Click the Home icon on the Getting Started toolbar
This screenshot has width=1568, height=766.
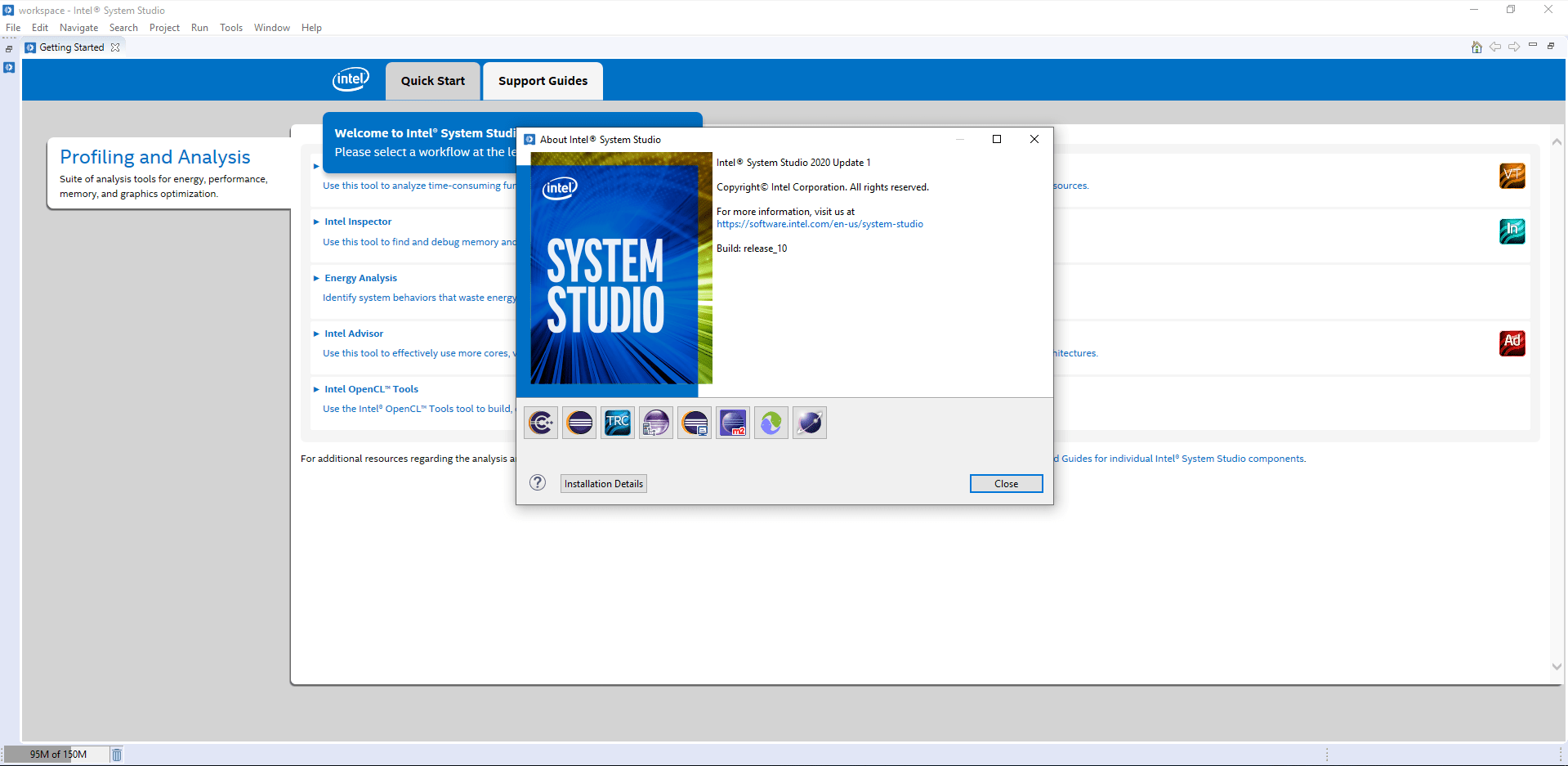click(1476, 47)
